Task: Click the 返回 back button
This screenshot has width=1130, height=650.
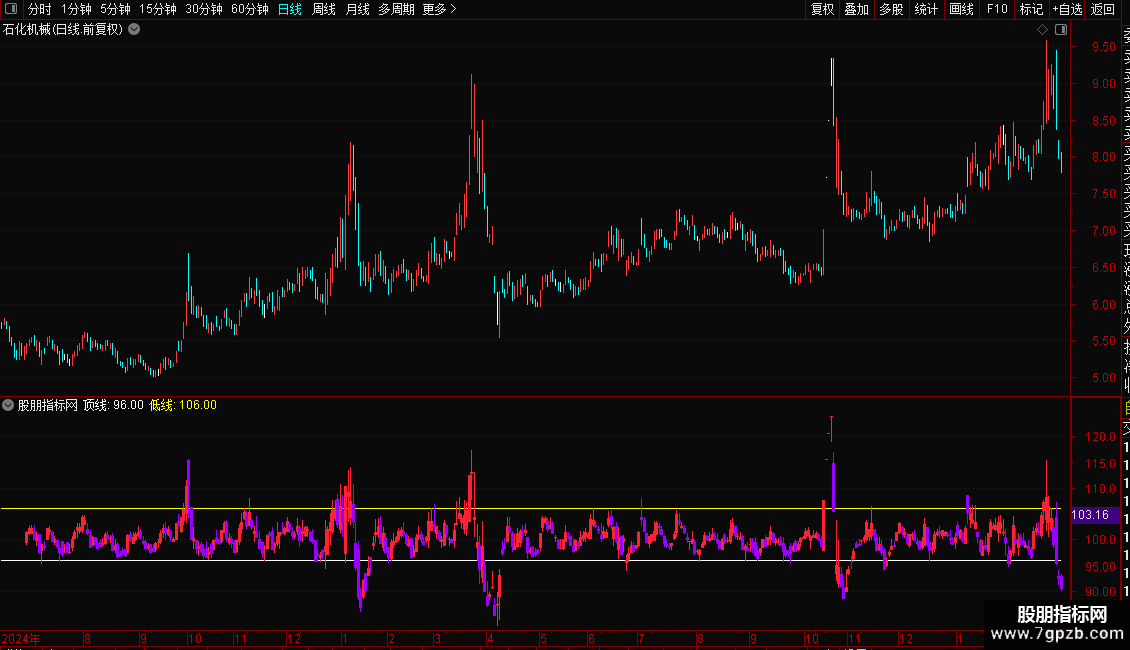Action: pyautogui.click(x=1103, y=9)
